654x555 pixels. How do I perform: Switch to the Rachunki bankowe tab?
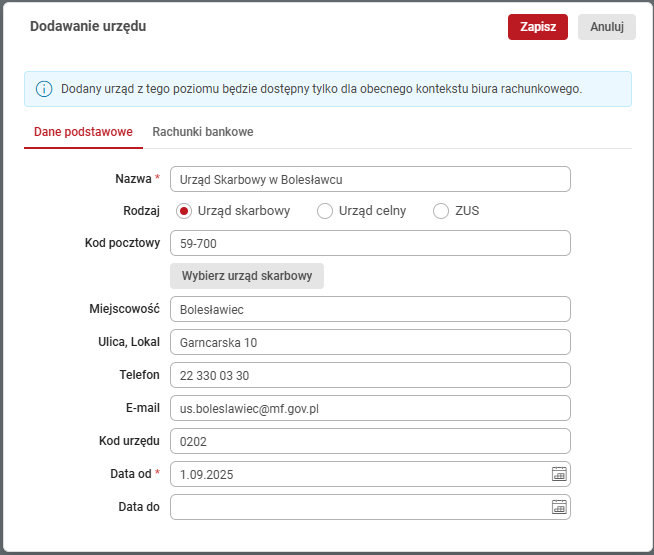pyautogui.click(x=202, y=132)
